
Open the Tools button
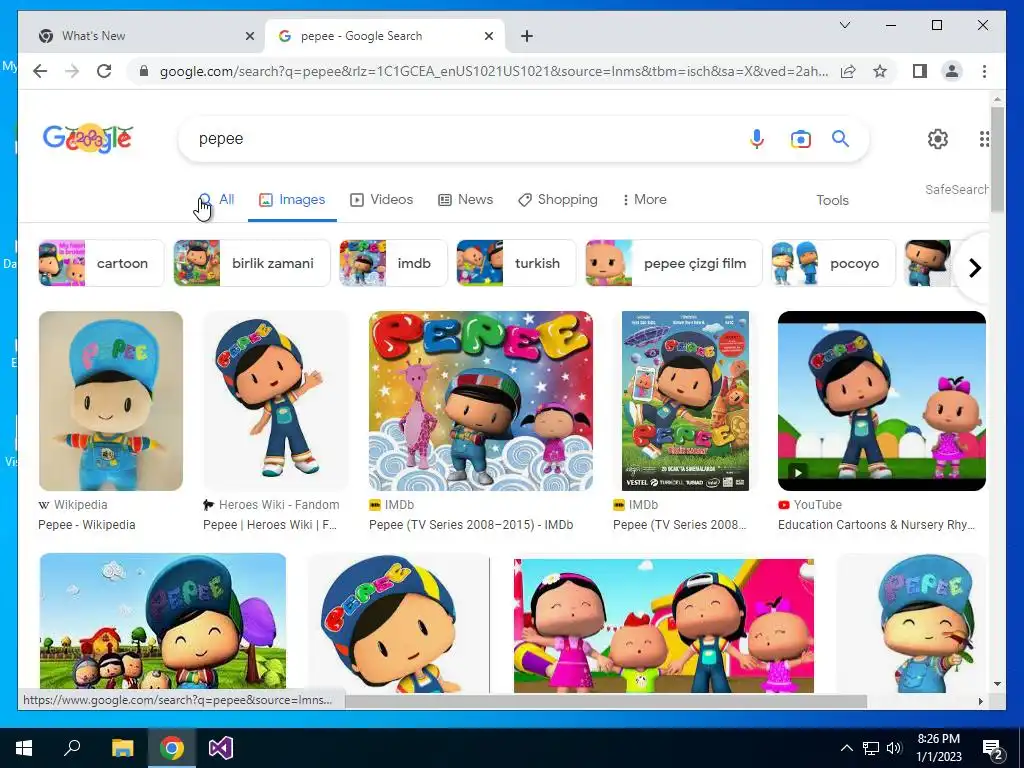click(x=832, y=200)
